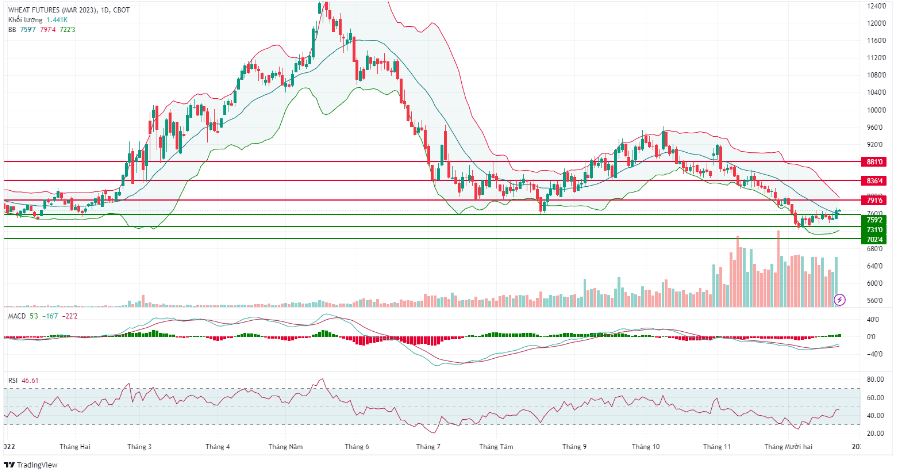The width and height of the screenshot is (904, 475).
Task: Select the 791'6 resistance price label
Action: coord(874,200)
